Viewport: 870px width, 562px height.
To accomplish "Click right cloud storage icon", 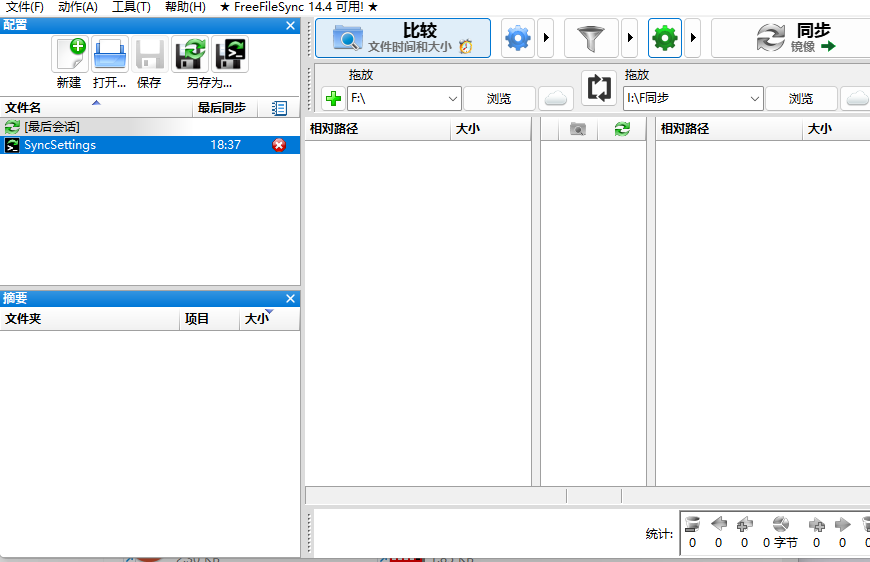I will [x=857, y=99].
